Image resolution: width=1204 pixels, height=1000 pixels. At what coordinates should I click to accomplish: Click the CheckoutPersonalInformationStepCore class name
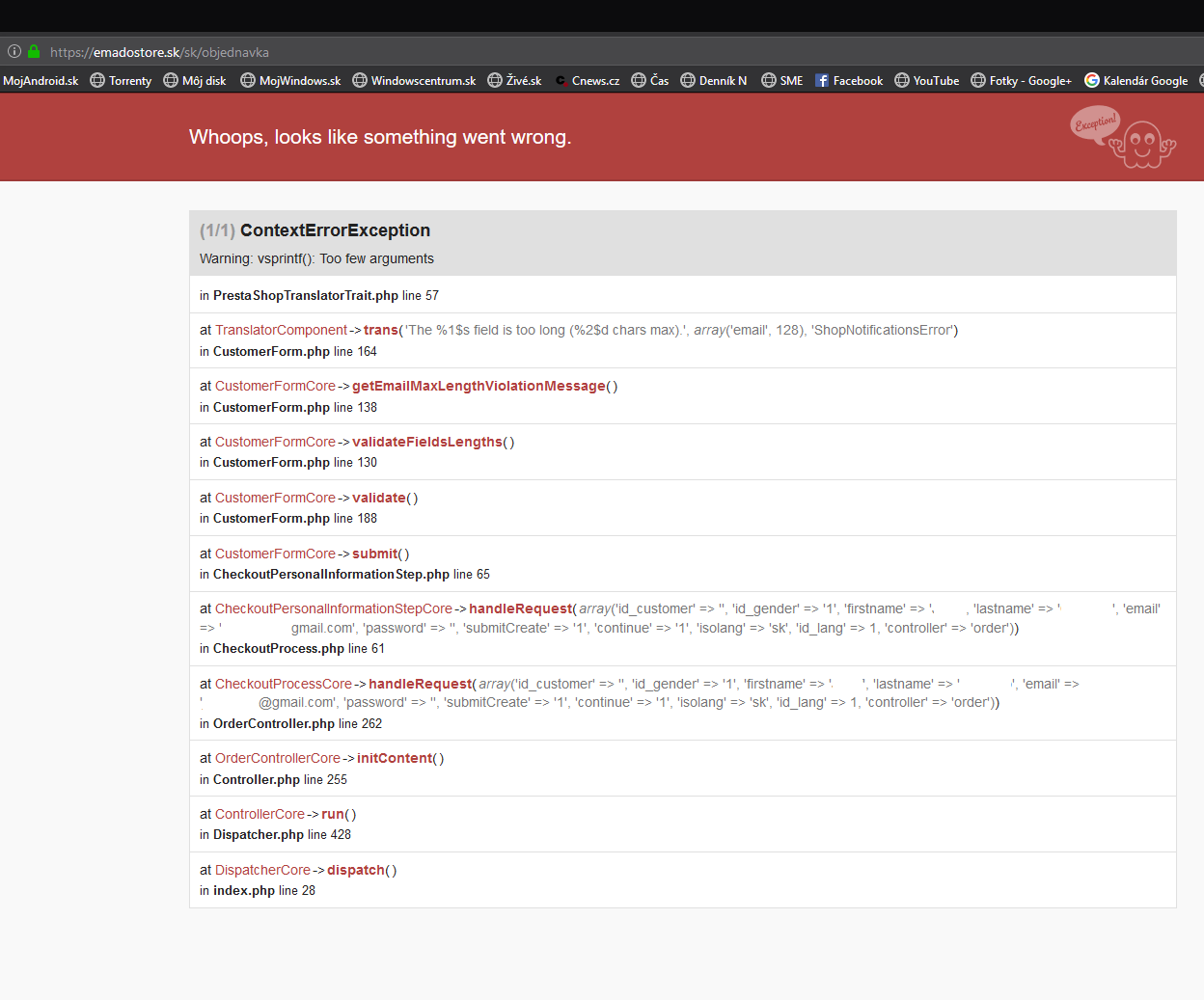click(x=334, y=608)
